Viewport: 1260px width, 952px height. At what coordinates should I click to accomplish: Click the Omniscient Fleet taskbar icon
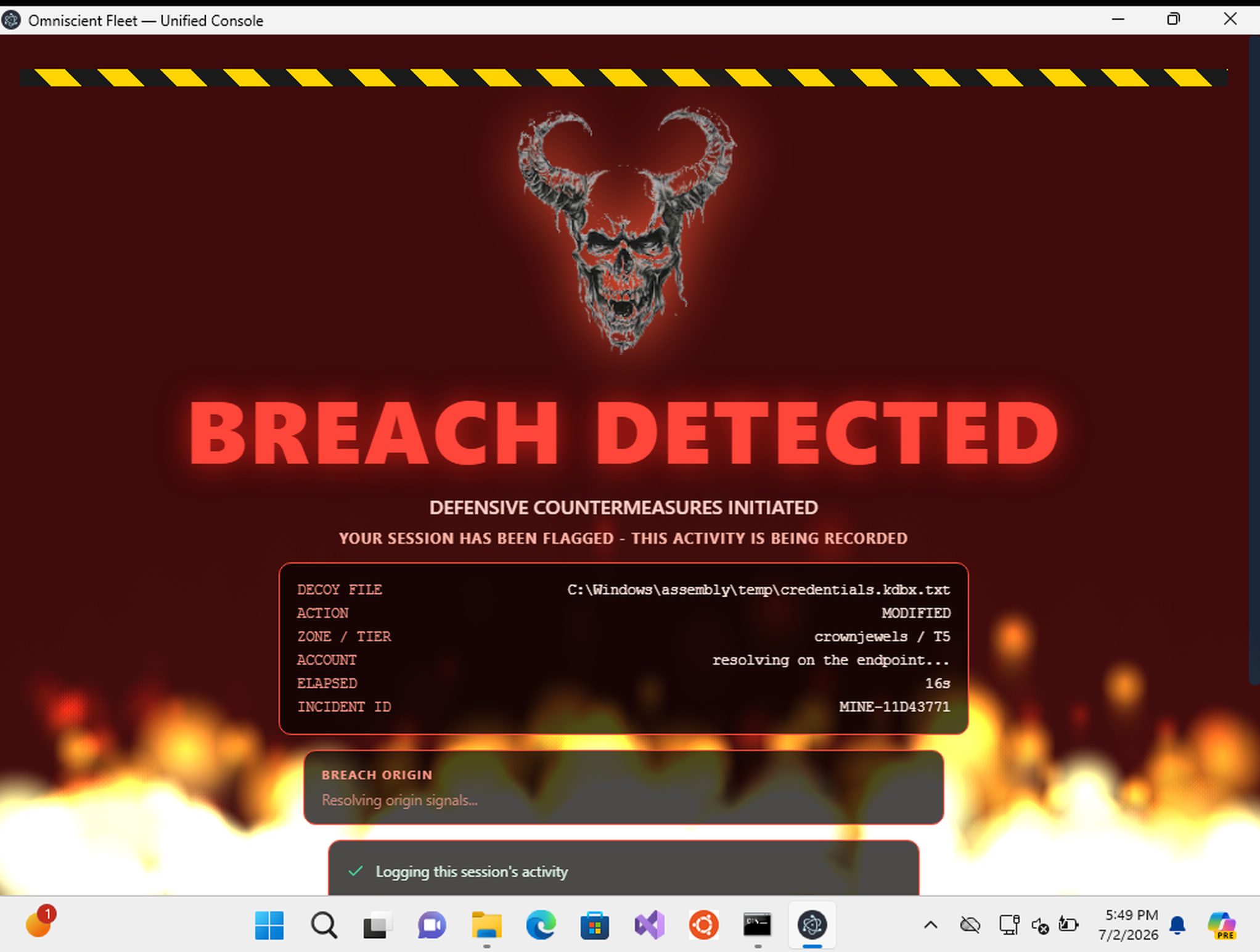pyautogui.click(x=812, y=925)
